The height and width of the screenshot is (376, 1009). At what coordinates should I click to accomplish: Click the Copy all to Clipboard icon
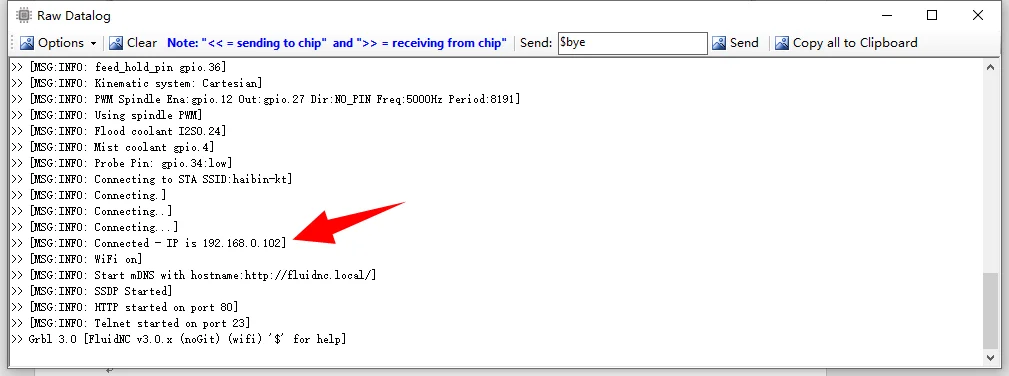point(782,43)
